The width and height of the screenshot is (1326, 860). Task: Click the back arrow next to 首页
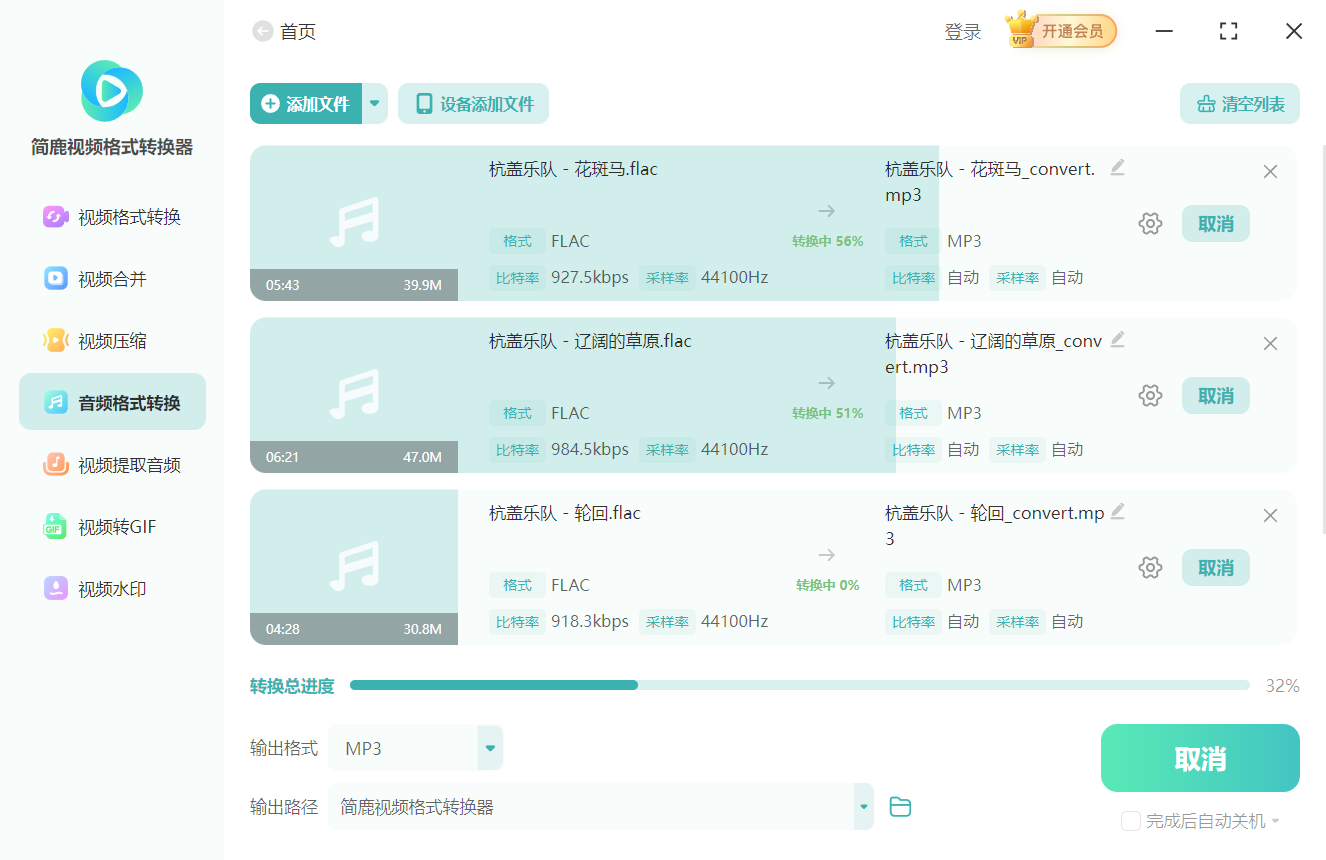[x=261, y=31]
